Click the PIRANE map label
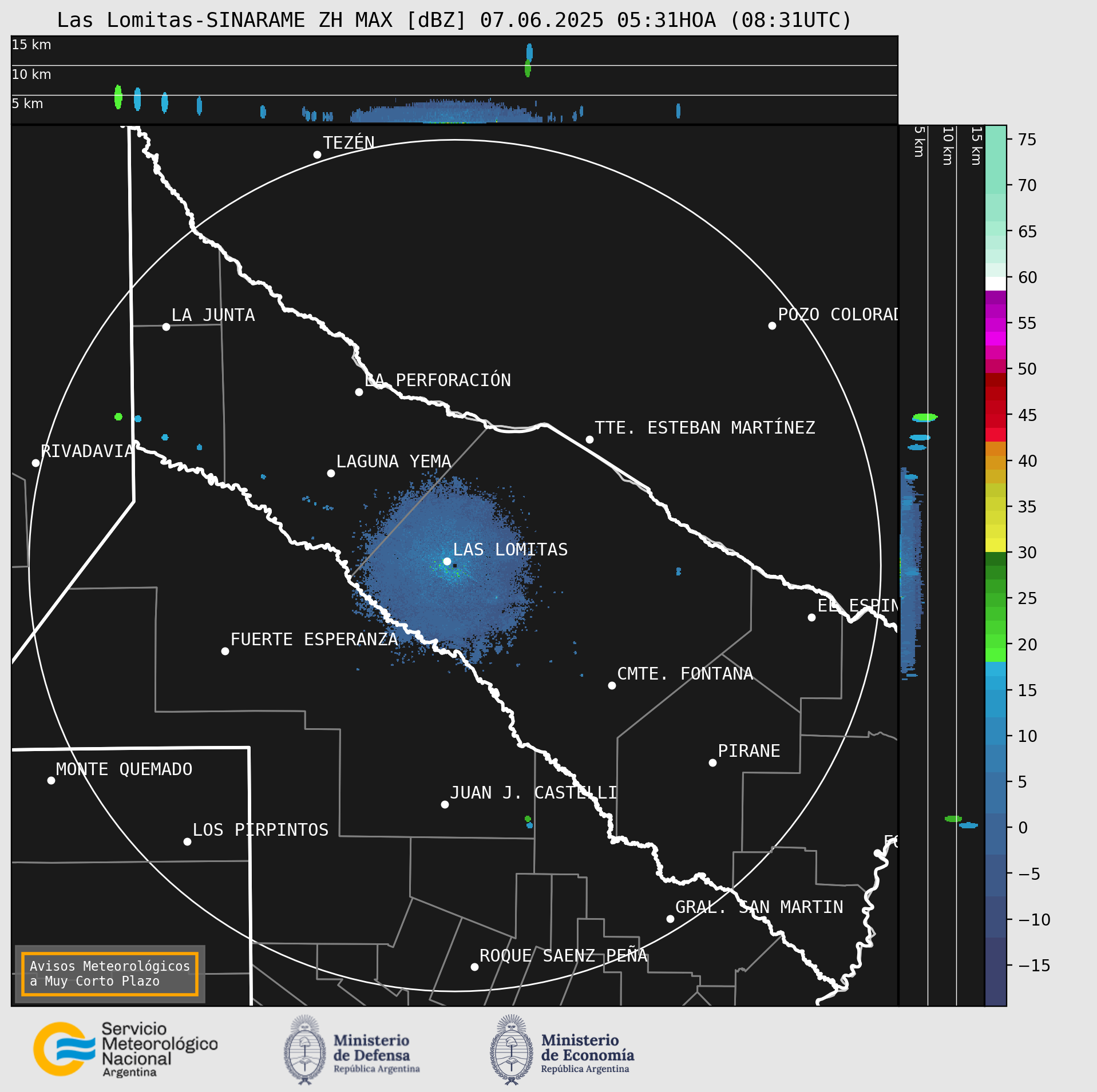1097x1092 pixels. tap(749, 751)
